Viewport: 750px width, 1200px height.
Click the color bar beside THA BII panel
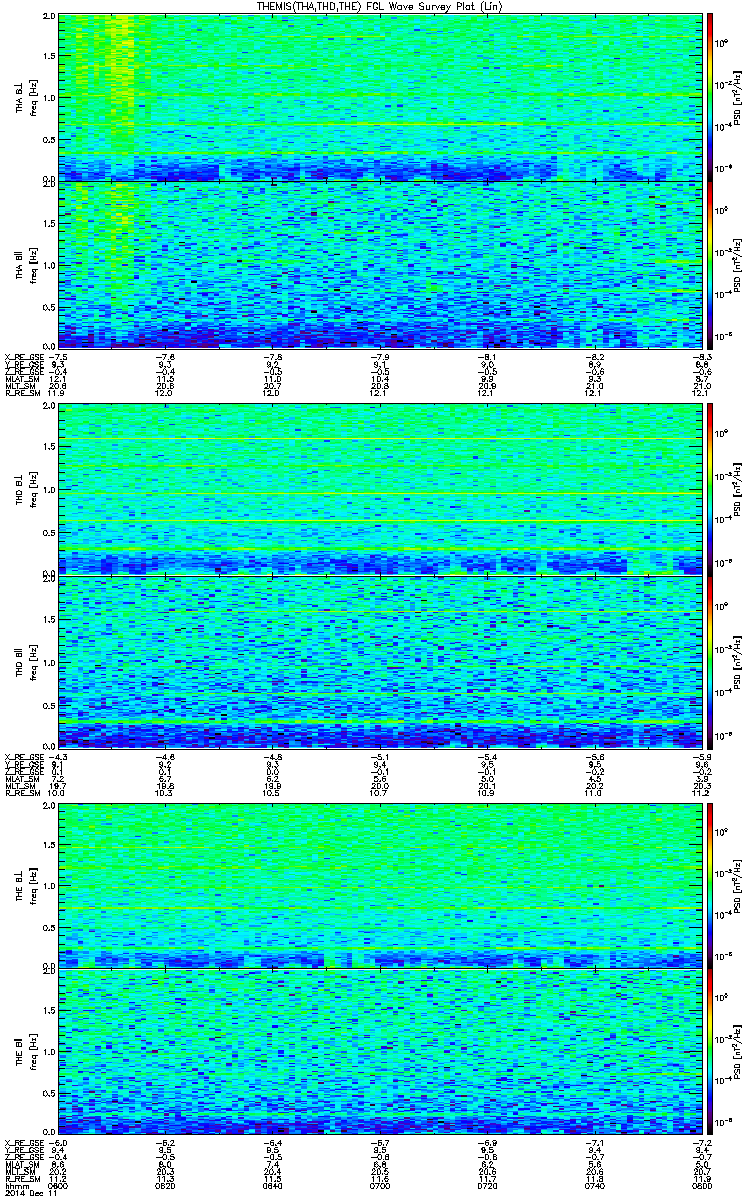[711, 264]
